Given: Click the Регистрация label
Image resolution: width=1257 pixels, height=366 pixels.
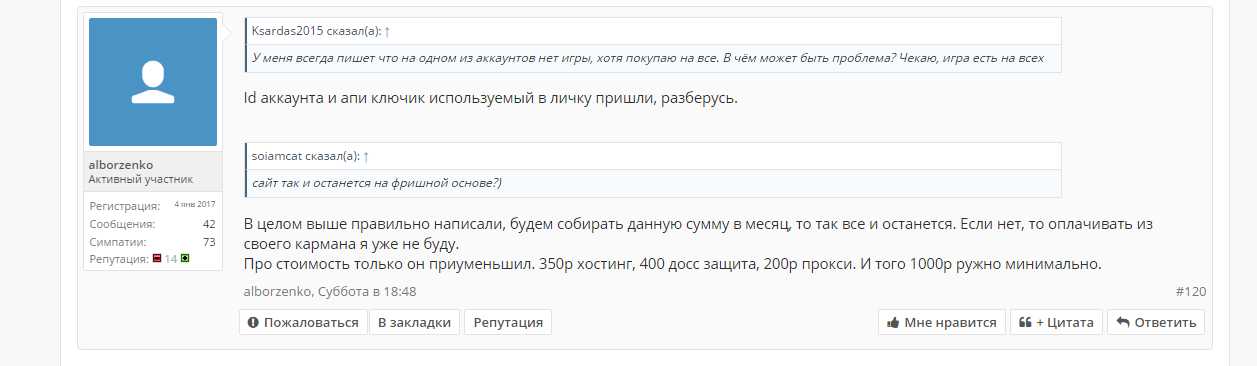Looking at the screenshot, I should click(x=125, y=206).
